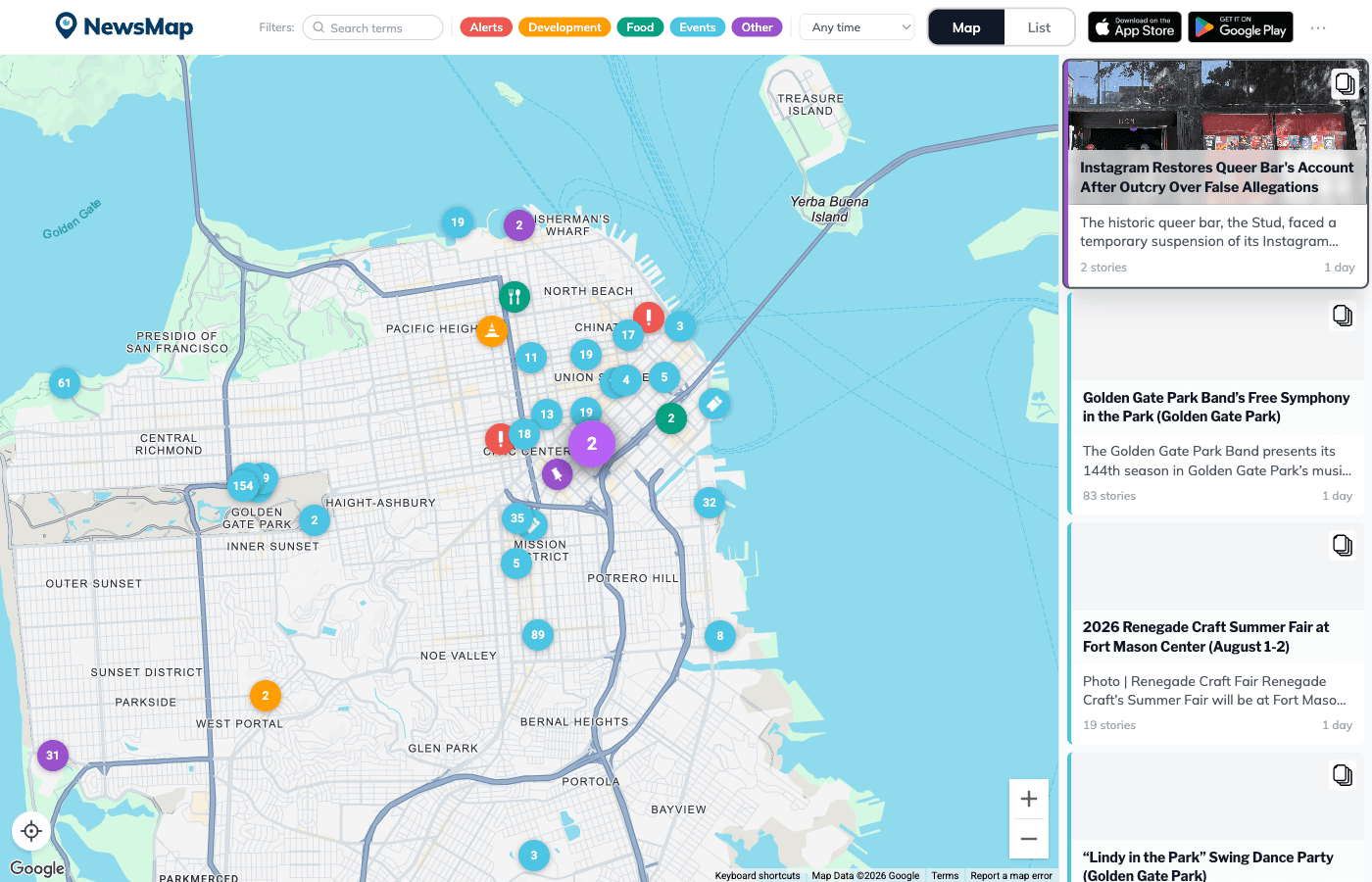Zoom out on the map
Viewport: 1372px width, 882px height.
pyautogui.click(x=1029, y=839)
